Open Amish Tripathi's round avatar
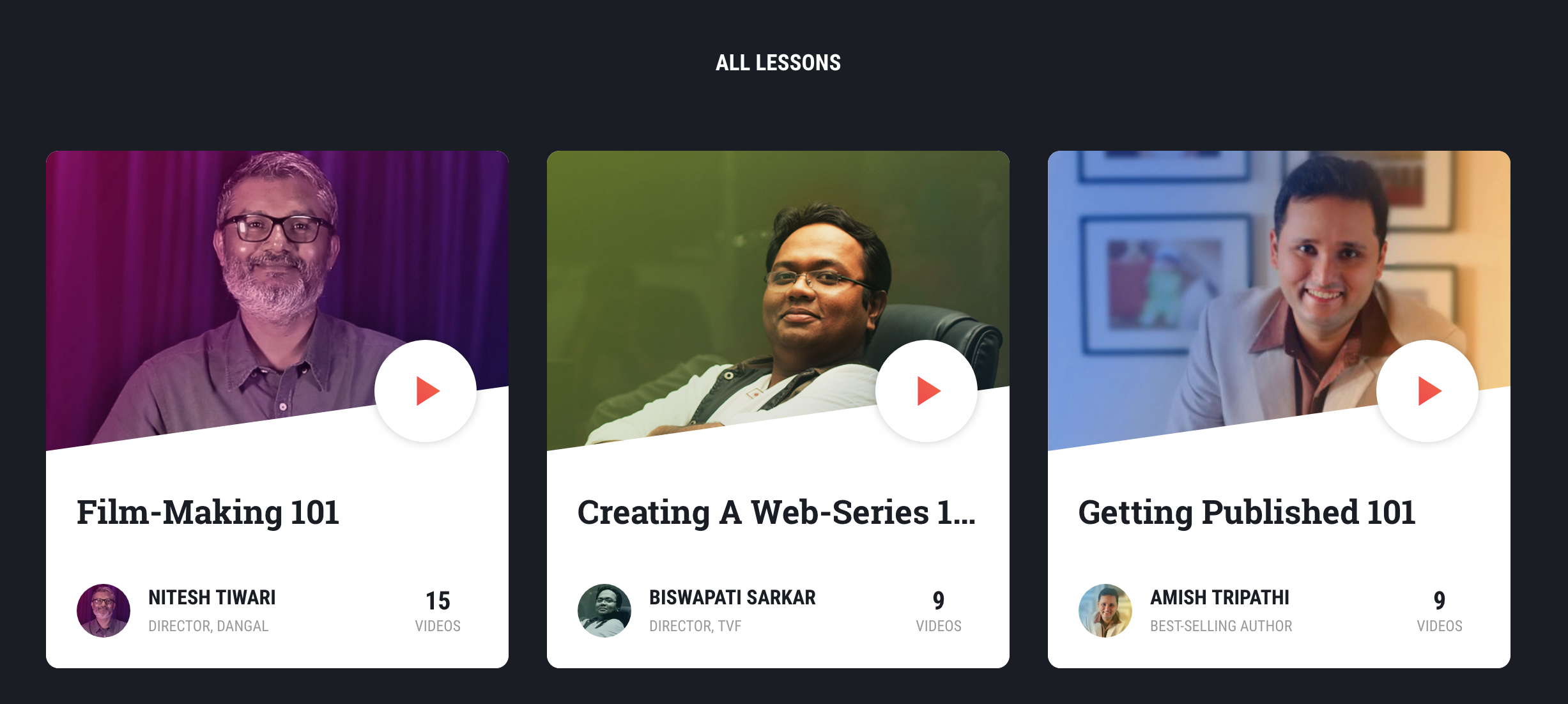1568x704 pixels. pyautogui.click(x=1105, y=611)
